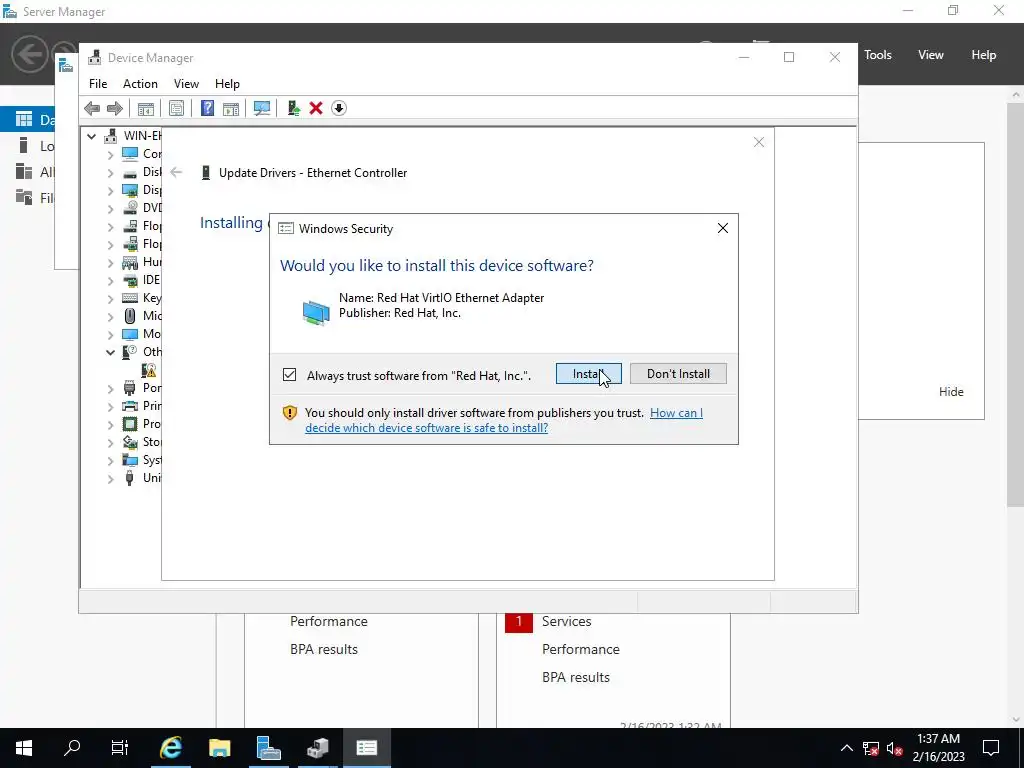Click back arrow in Update Drivers dialog
The image size is (1024, 768).
pyautogui.click(x=176, y=172)
